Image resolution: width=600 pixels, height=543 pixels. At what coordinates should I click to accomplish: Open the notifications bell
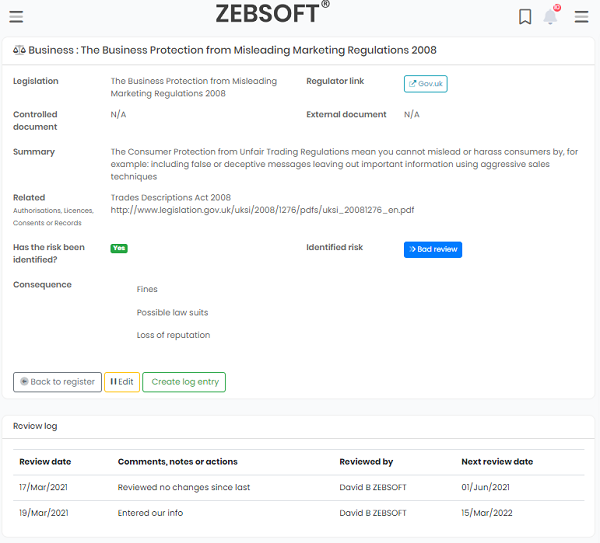pos(550,17)
